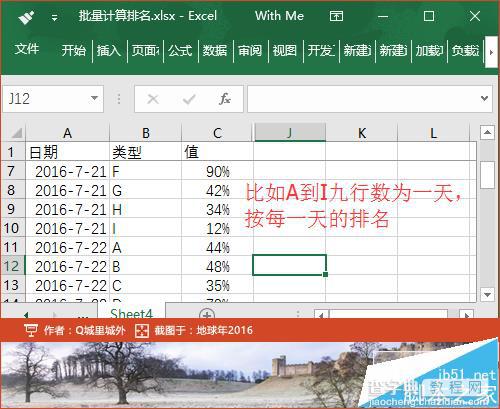Click the confirm checkmark formula icon
The width and height of the screenshot is (500, 409).
pyautogui.click(x=189, y=99)
